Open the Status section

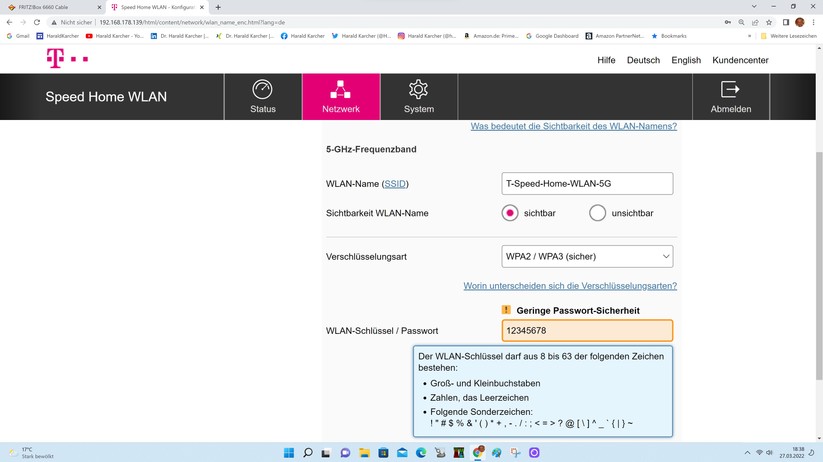point(262,97)
